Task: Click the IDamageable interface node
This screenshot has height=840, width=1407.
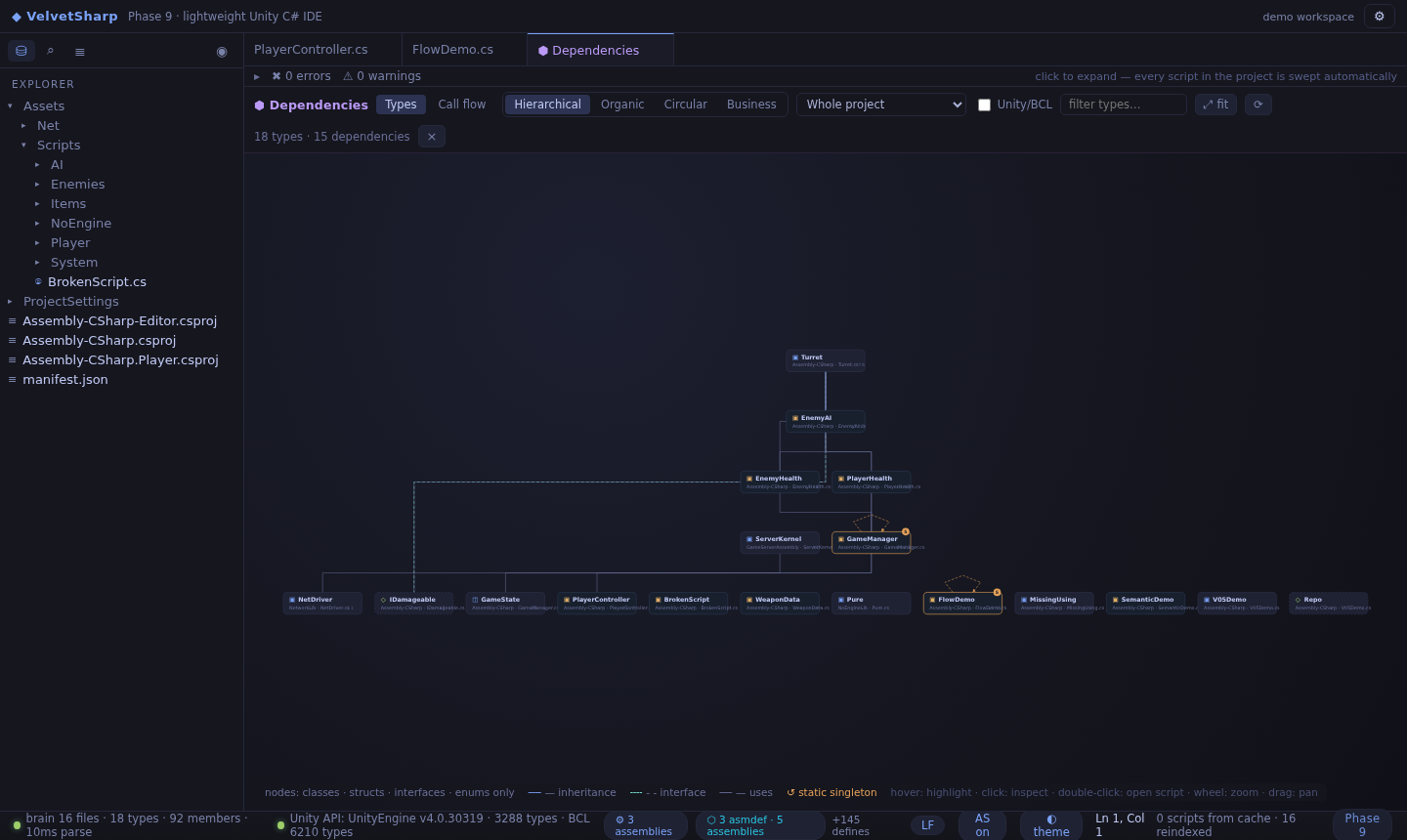Action: [x=414, y=604]
